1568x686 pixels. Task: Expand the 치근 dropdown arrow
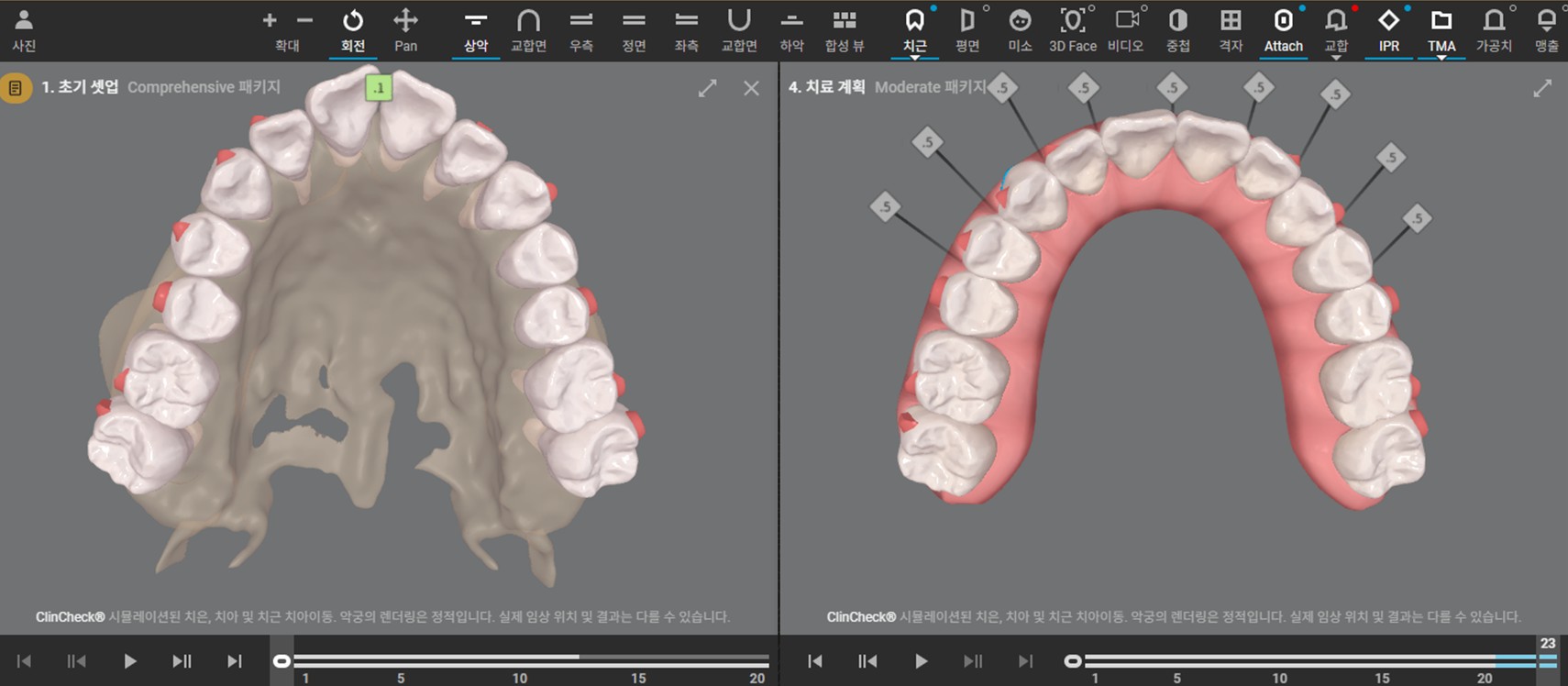pyautogui.click(x=914, y=58)
